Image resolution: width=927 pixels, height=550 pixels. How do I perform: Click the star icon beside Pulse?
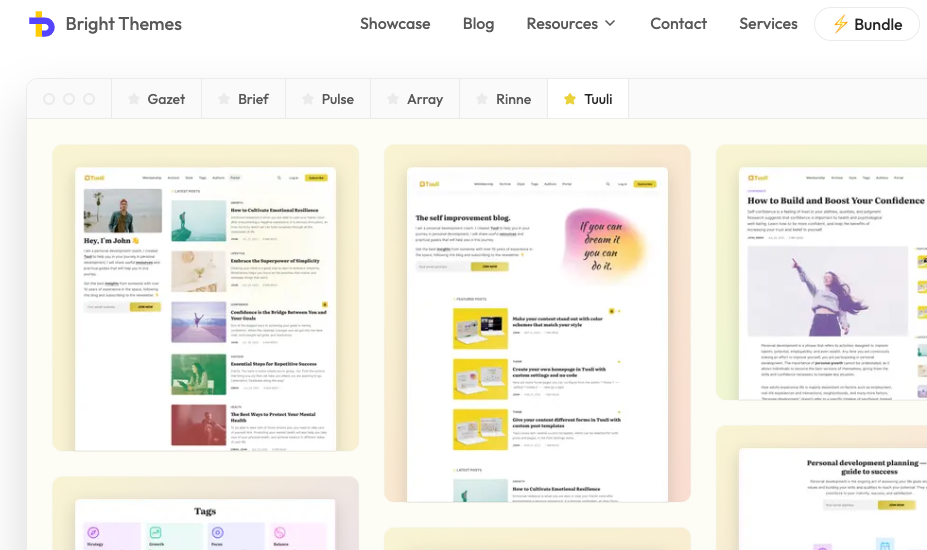point(308,99)
